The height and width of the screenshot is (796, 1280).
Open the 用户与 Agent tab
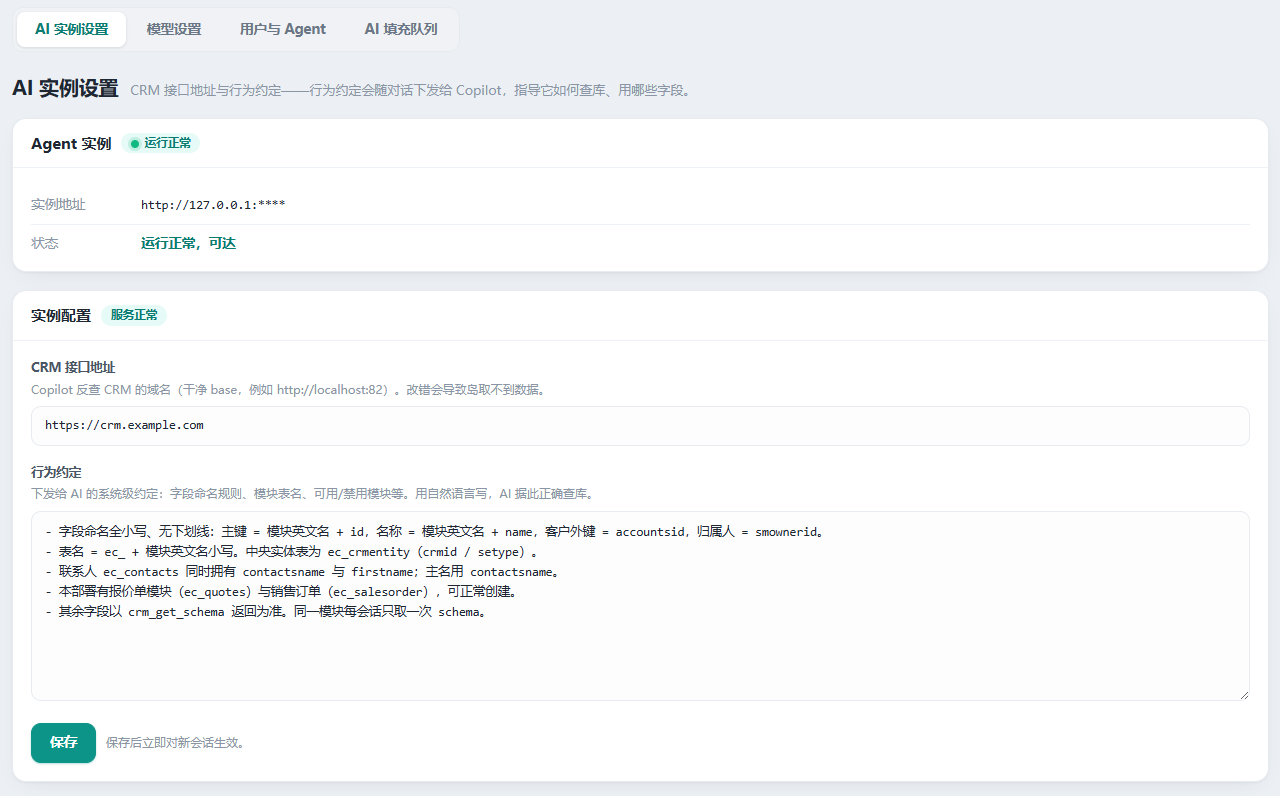[283, 30]
